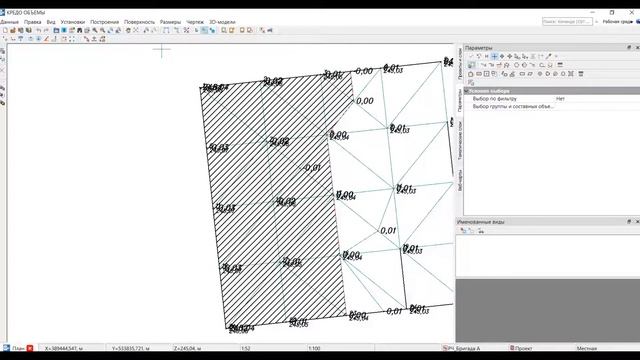This screenshot has width=640, height=360.
Task: Click the first icon in Именованные виды toolbar
Action: [463, 231]
